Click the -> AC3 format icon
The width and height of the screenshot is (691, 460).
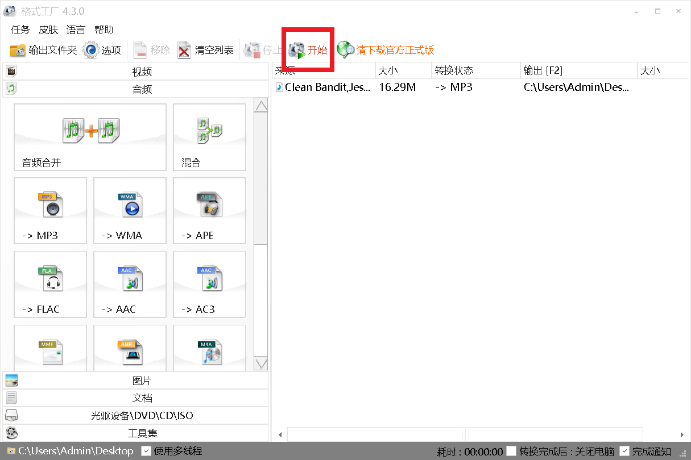(x=209, y=284)
